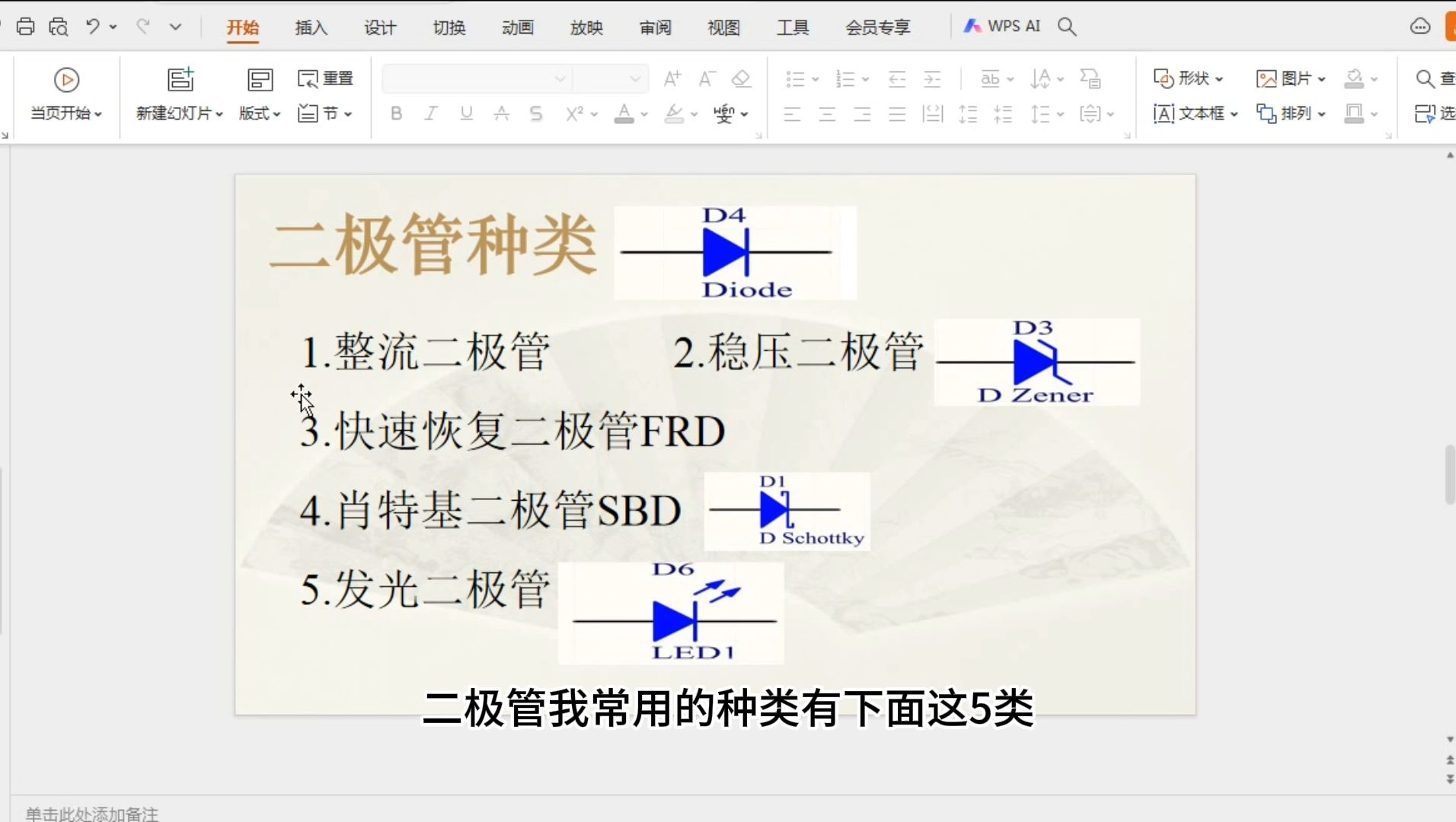
Task: Expand the quick access toolbar customize chevron
Action: (x=175, y=27)
